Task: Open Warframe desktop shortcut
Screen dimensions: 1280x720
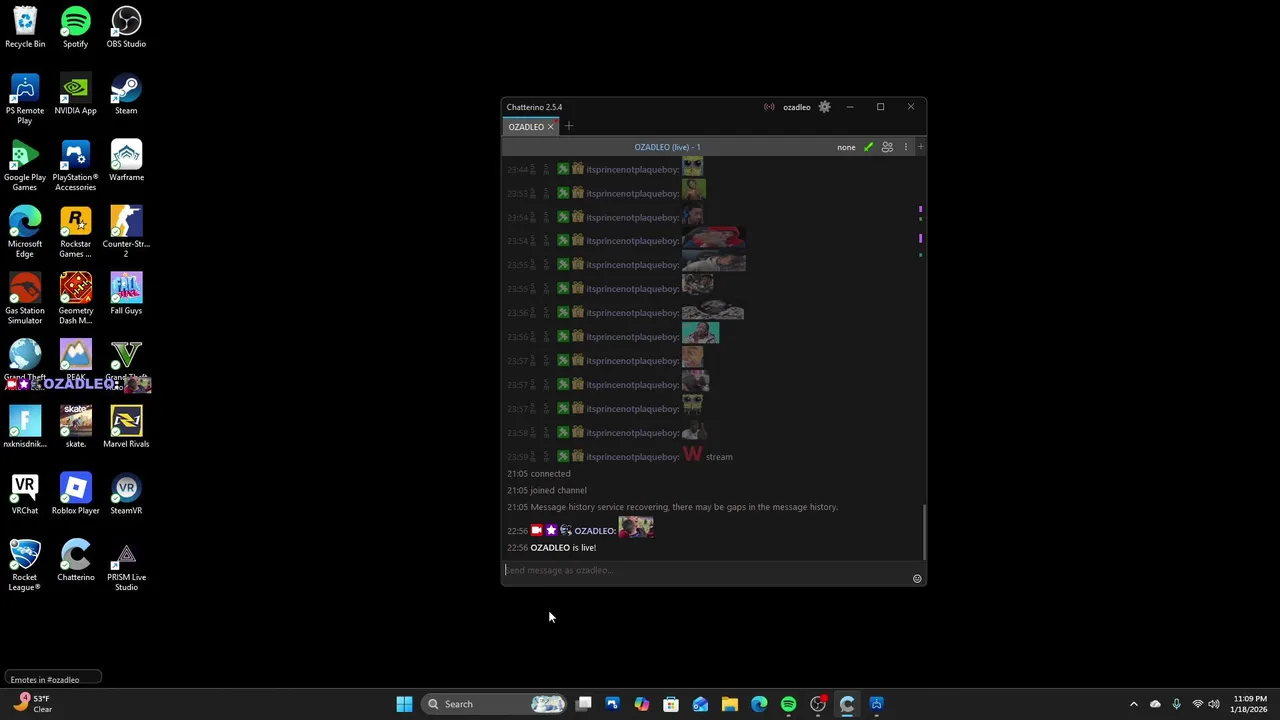Action: point(126,160)
